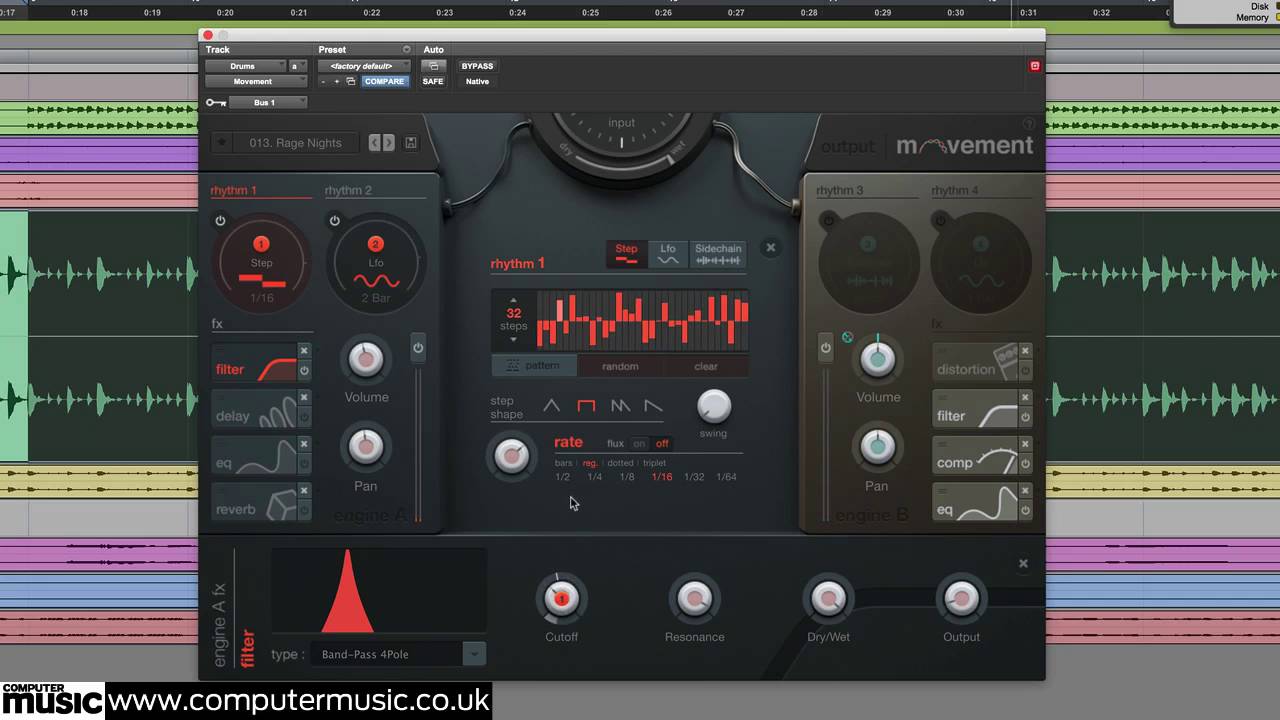Remove the engine B eq effect
This screenshot has width=1280, height=720.
coord(1025,491)
